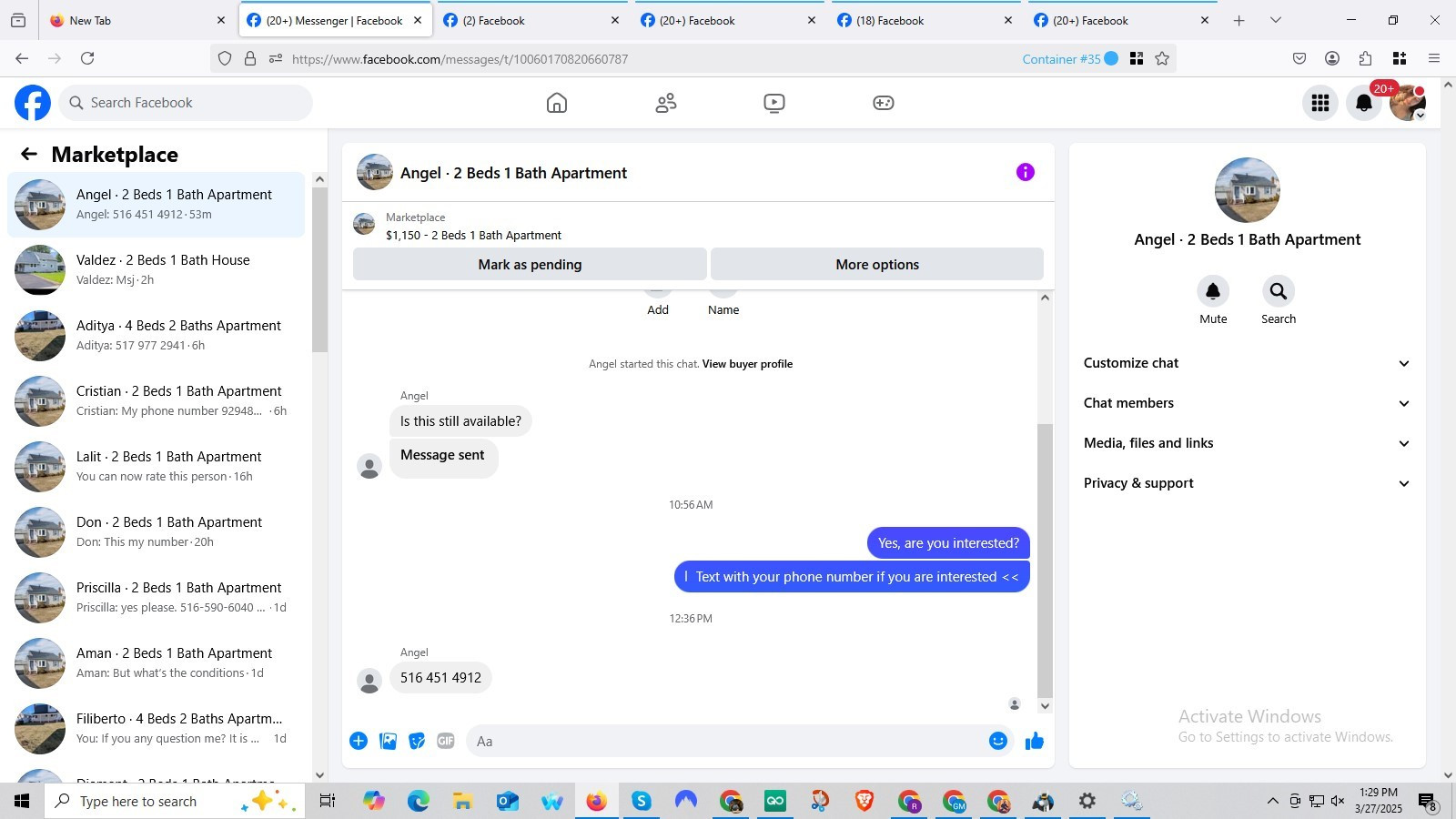
Task: Open Cristian 2 Beds 1 Bath chat
Action: click(x=157, y=401)
